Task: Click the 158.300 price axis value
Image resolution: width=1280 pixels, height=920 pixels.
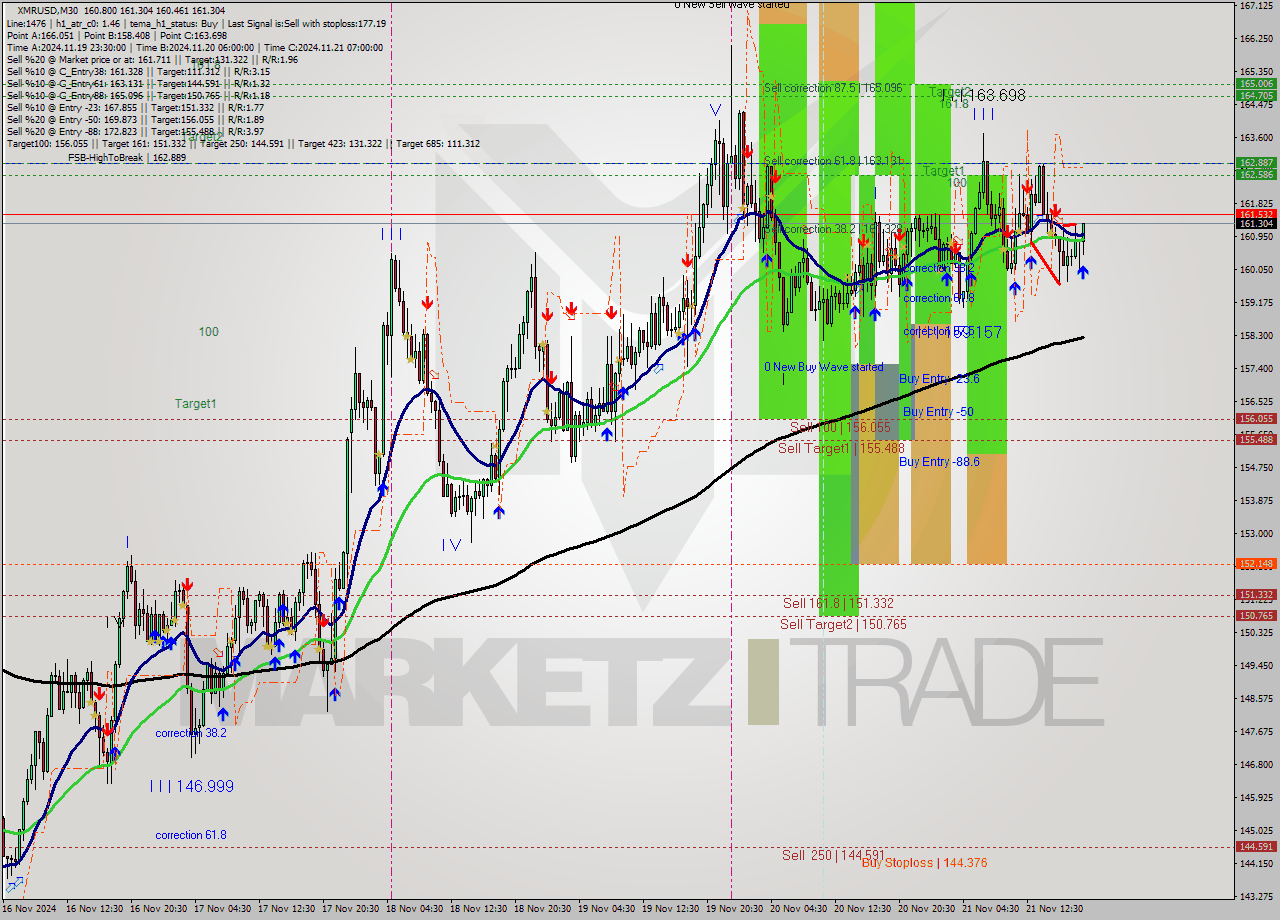Action: point(1256,336)
